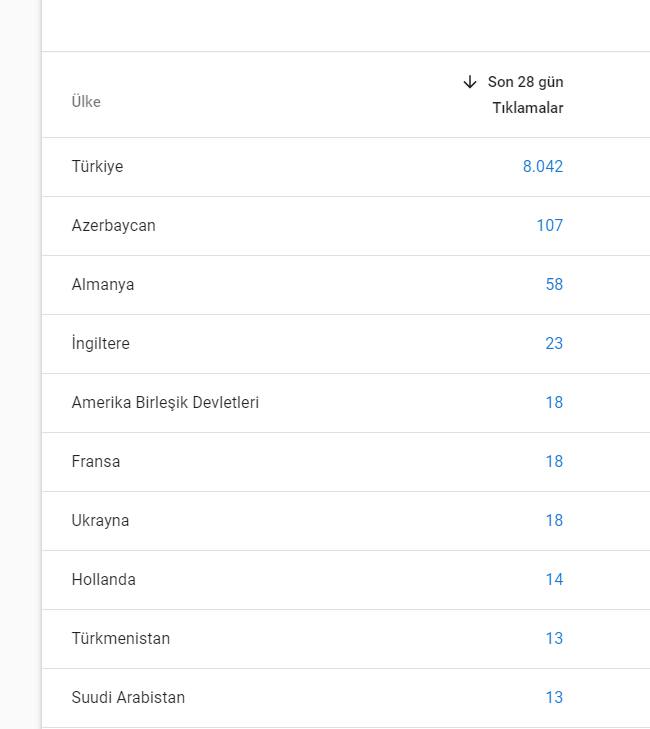This screenshot has height=729, width=650.
Task: Select the Fransa row
Action: pyautogui.click(x=346, y=462)
